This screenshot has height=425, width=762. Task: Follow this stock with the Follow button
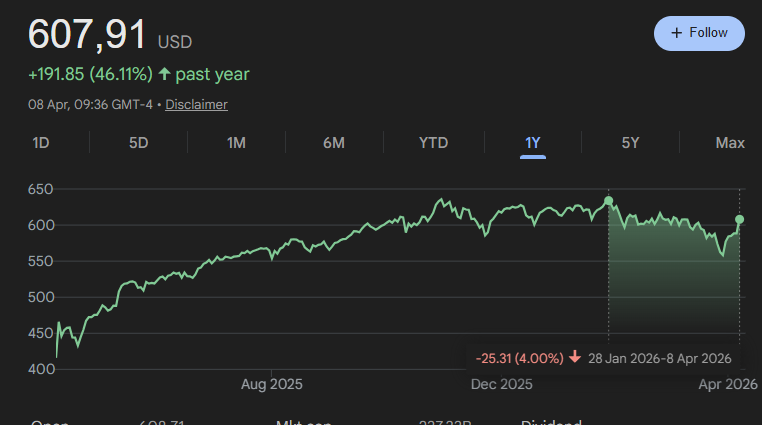pos(699,34)
